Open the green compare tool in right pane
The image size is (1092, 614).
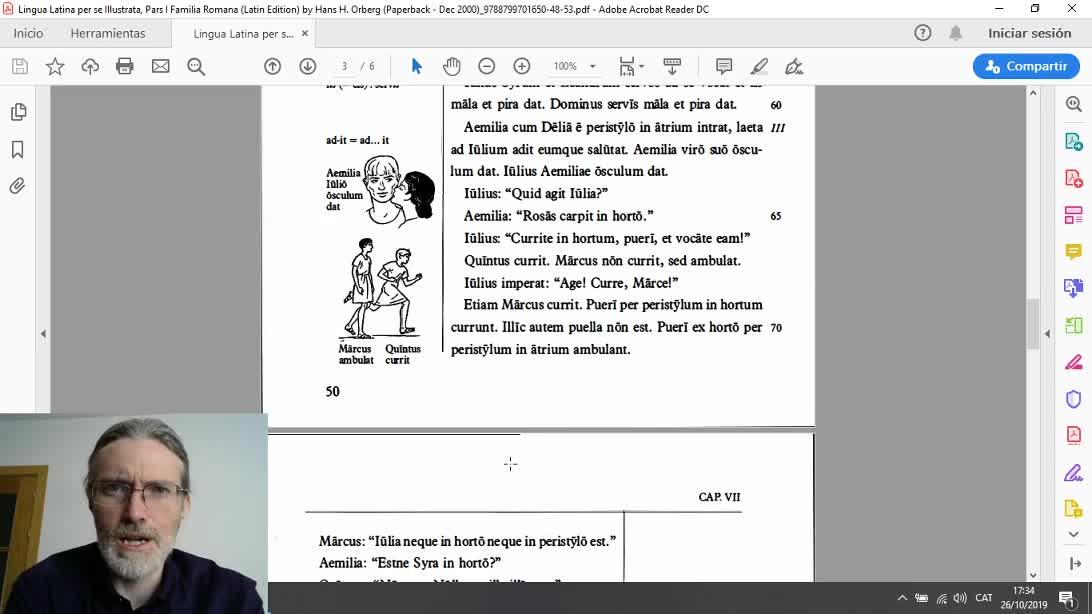pyautogui.click(x=1073, y=325)
